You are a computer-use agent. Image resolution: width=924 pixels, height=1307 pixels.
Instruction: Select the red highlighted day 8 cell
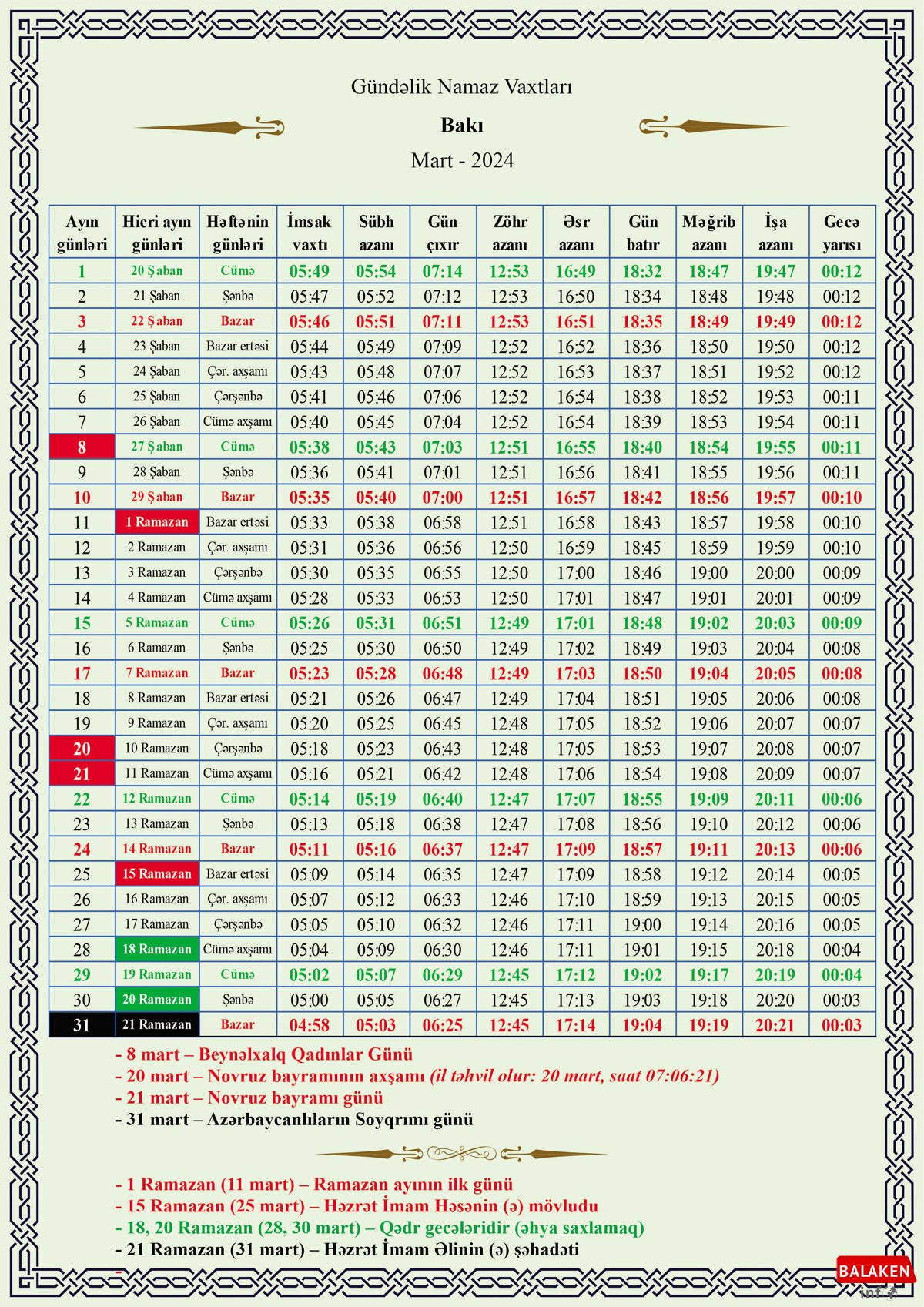[x=82, y=447]
